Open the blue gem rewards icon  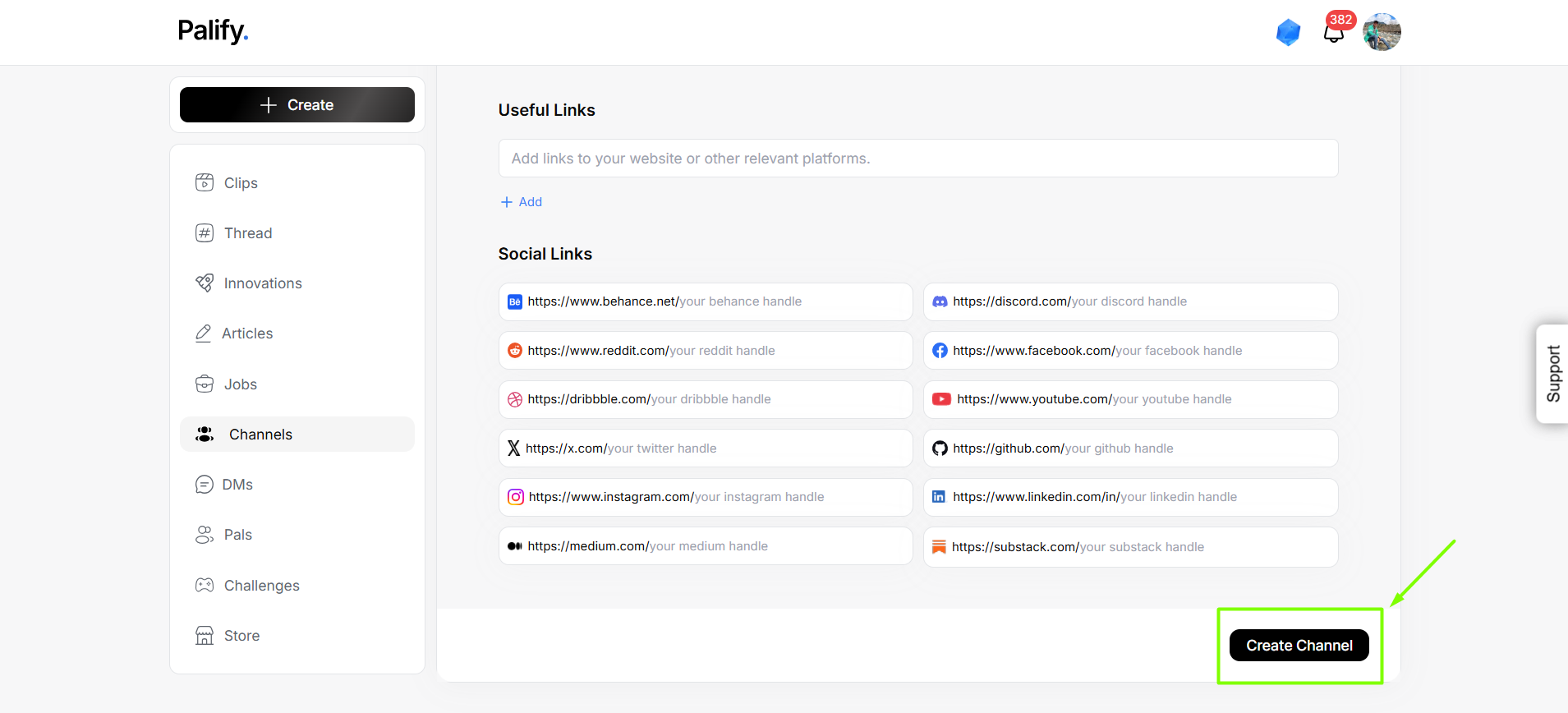tap(1288, 32)
